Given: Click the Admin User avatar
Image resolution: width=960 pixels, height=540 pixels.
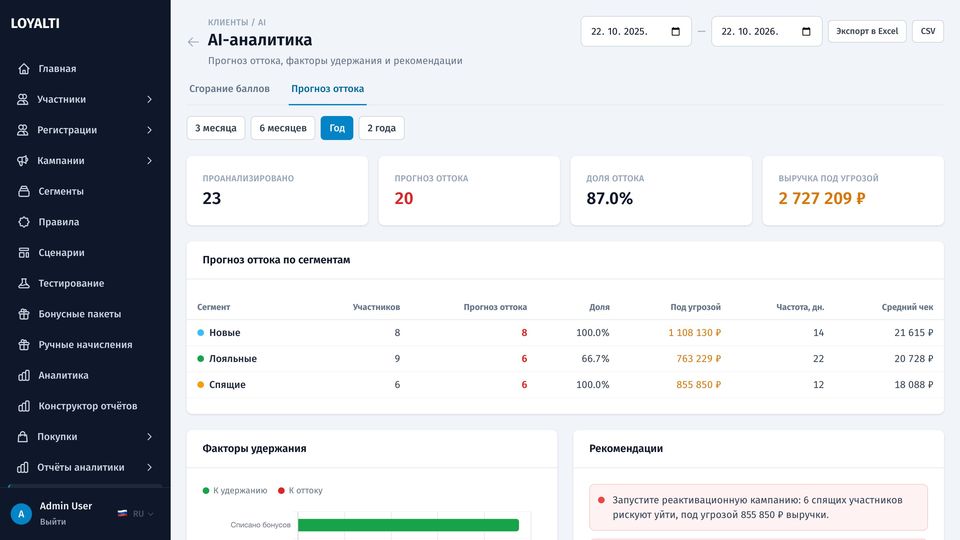Looking at the screenshot, I should (x=21, y=514).
